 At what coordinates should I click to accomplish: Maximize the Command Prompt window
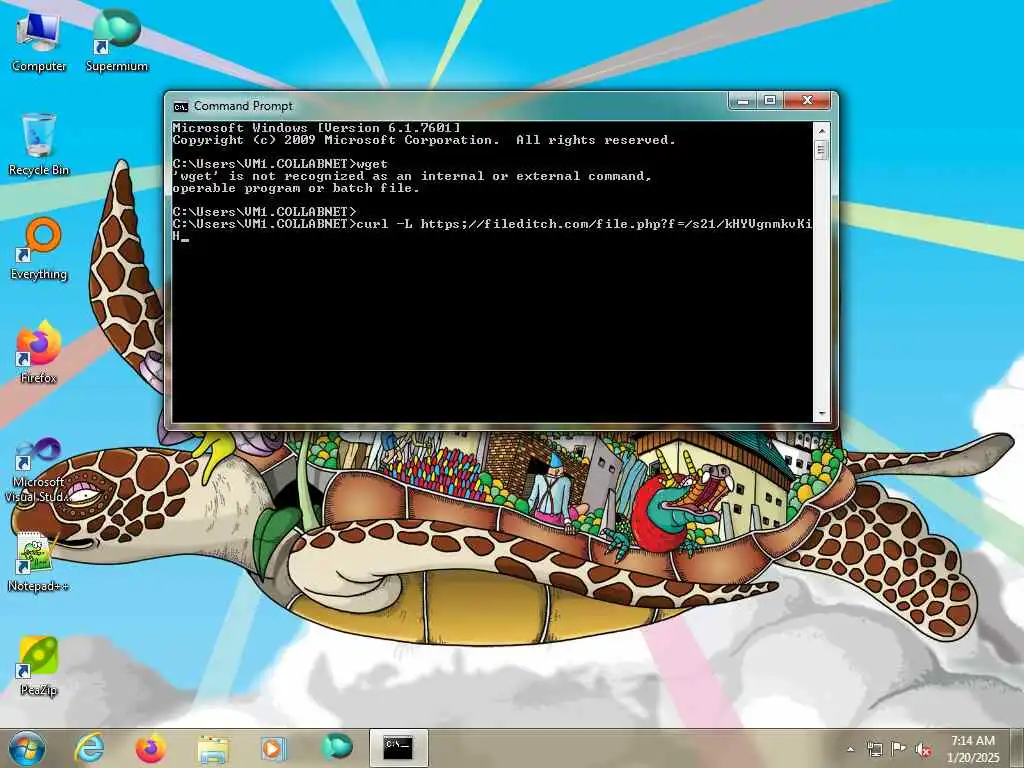(770, 101)
